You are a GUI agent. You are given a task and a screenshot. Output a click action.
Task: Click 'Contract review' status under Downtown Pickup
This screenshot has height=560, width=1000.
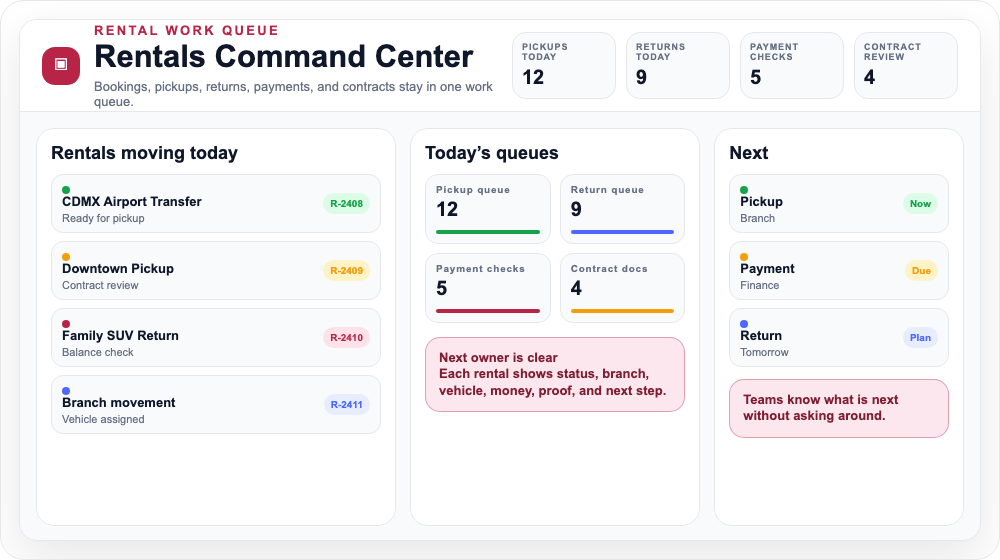pos(100,285)
